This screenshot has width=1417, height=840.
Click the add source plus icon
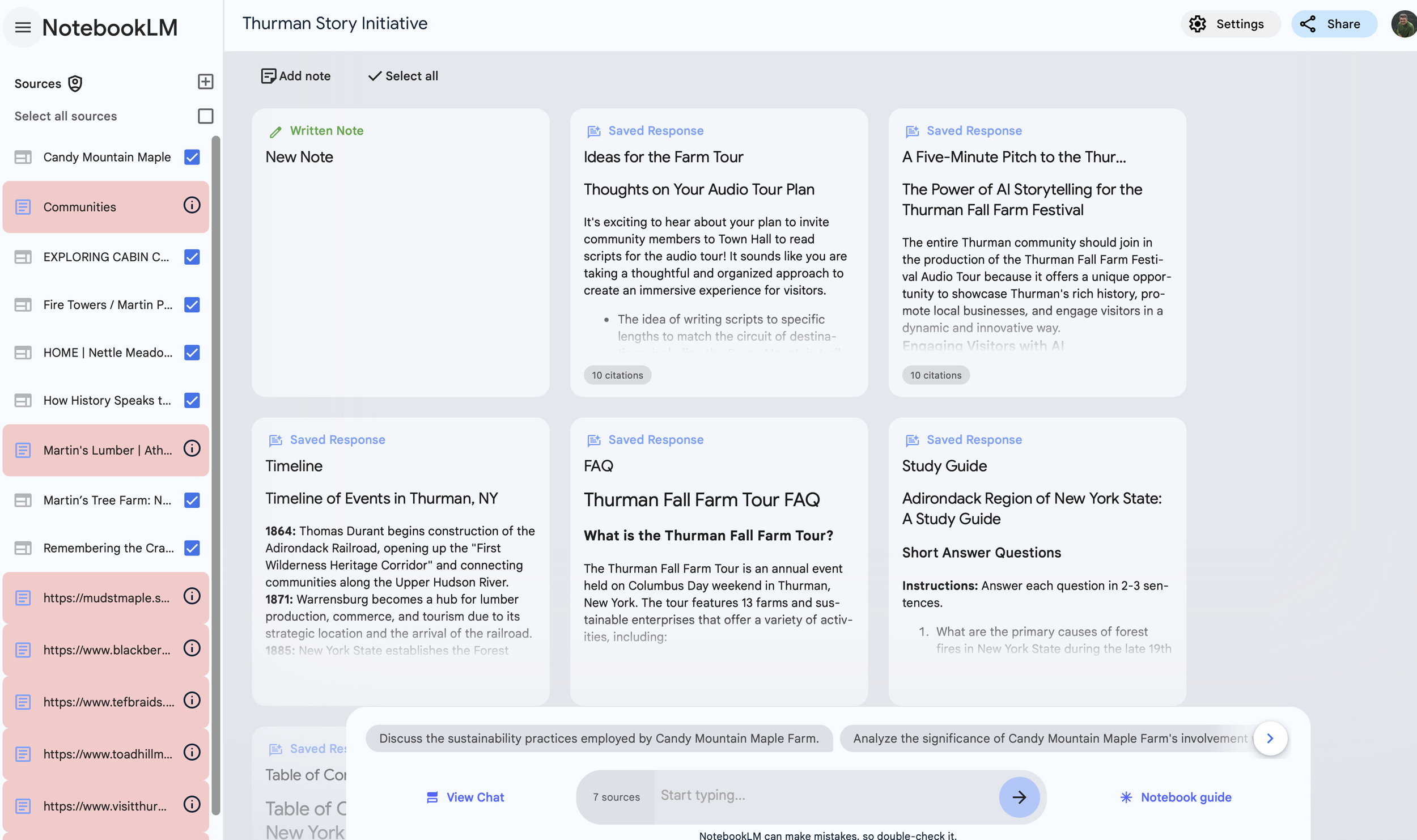tap(205, 82)
